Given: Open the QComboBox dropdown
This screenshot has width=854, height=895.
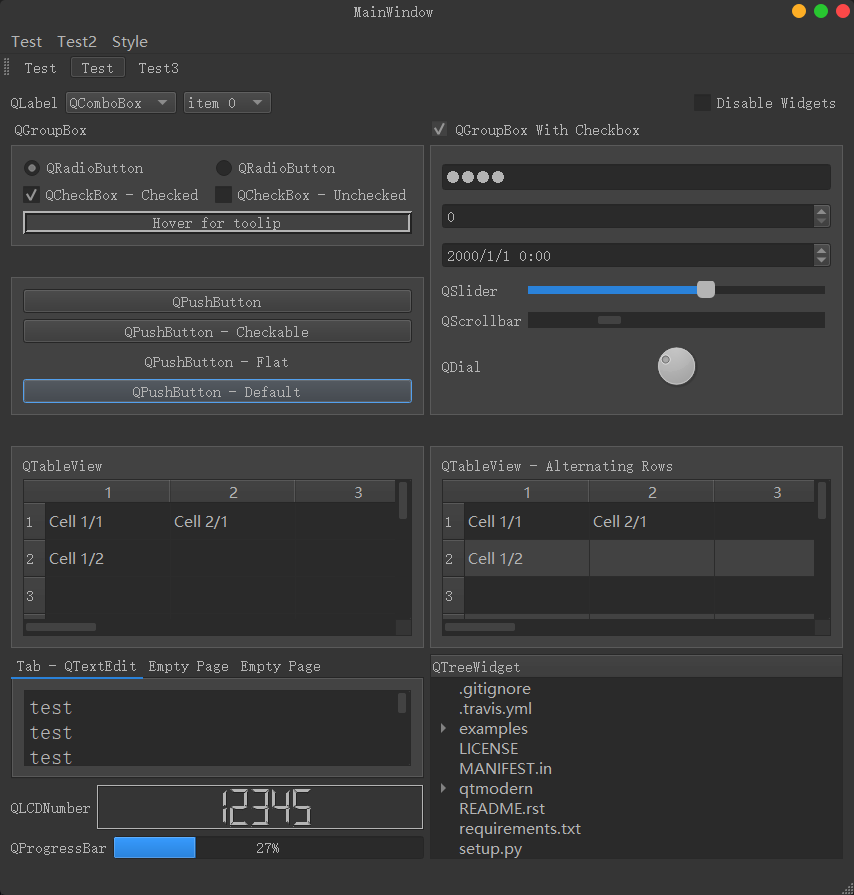Looking at the screenshot, I should click(x=121, y=103).
